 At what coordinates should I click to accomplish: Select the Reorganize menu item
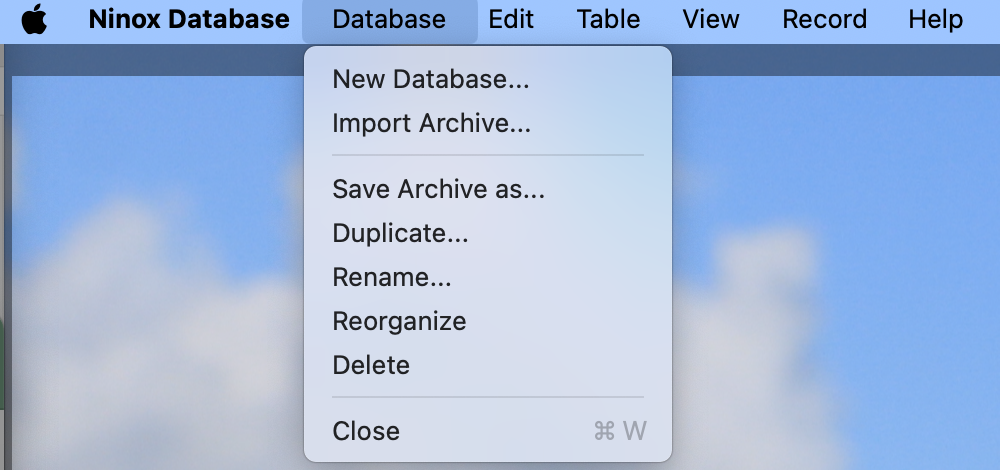coord(399,321)
